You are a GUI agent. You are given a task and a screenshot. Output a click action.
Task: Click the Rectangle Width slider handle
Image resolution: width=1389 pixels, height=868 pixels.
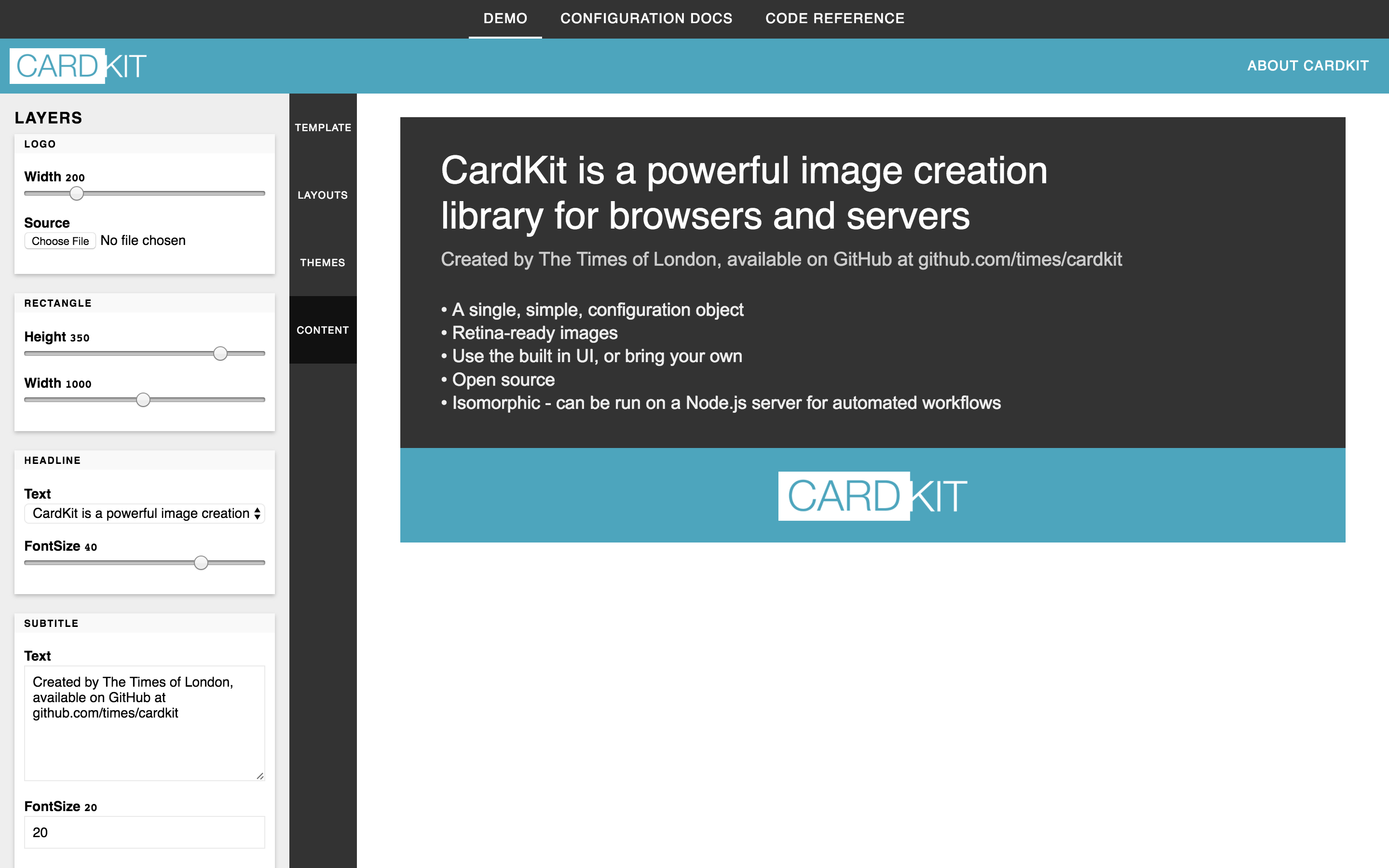coord(143,400)
